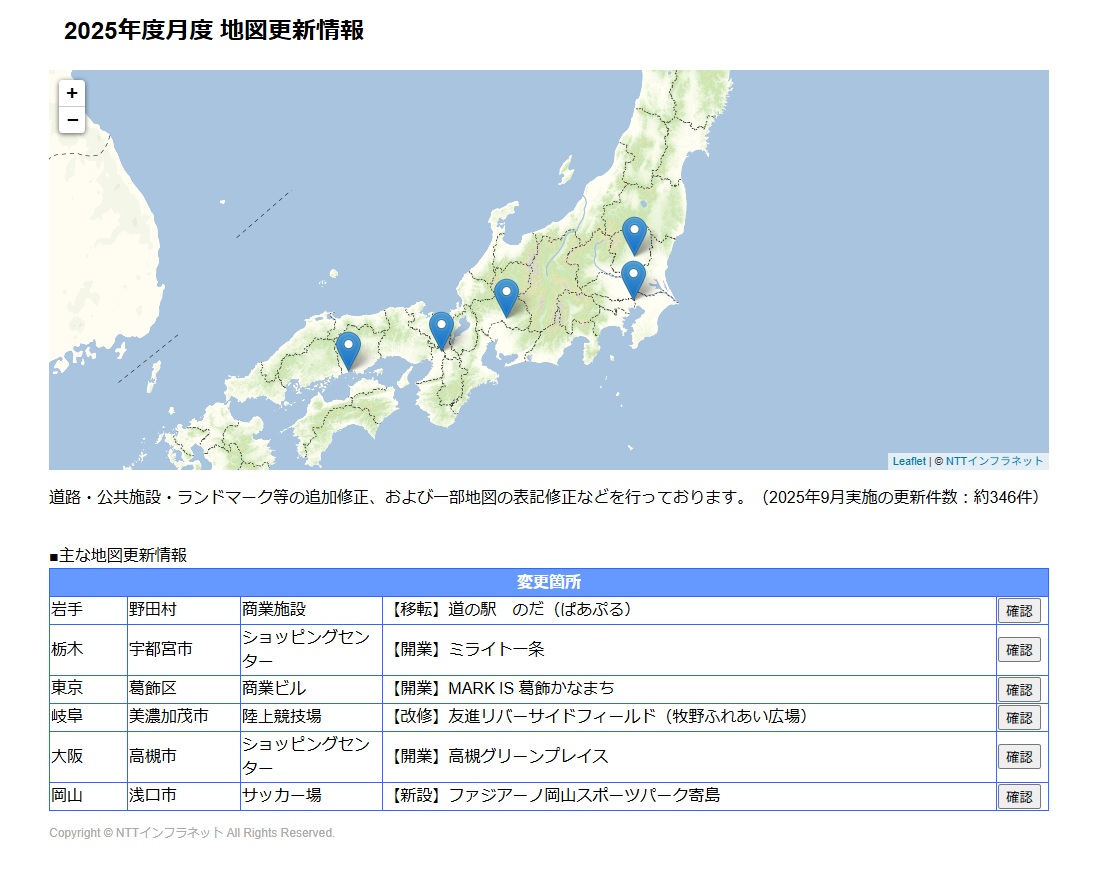This screenshot has width=1097, height=869.
Task: Select the Tochigi map marker pin
Action: pos(635,236)
